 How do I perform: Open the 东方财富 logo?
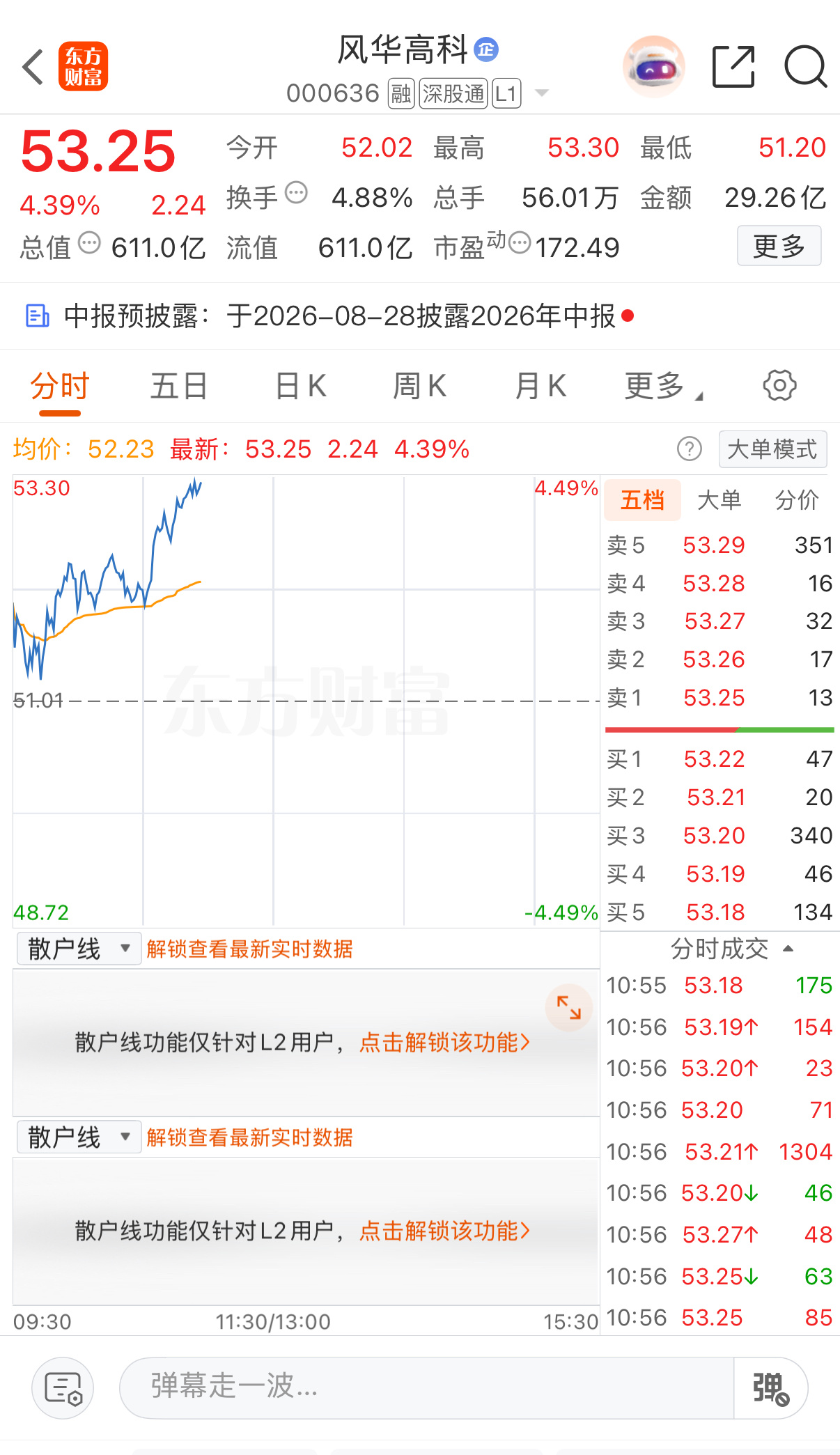tap(83, 67)
